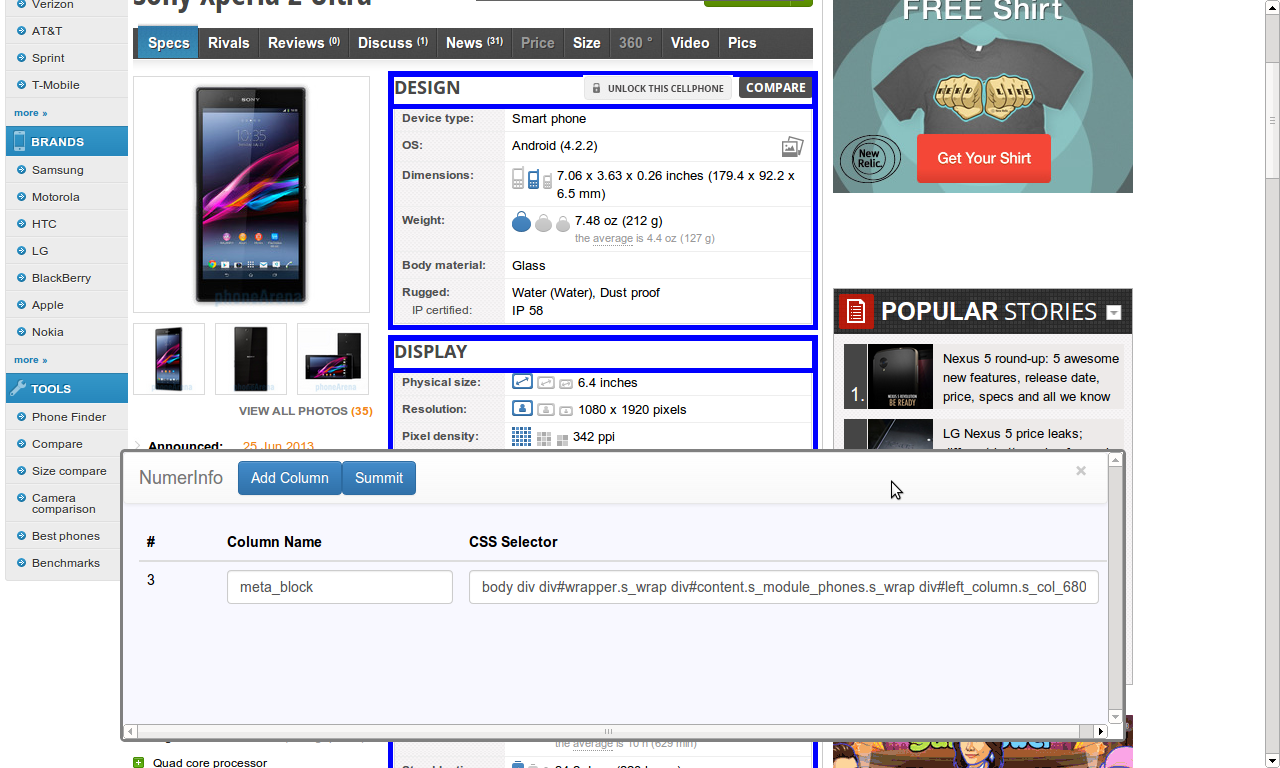
Task: Click more link under Brands list
Action: pos(30,360)
